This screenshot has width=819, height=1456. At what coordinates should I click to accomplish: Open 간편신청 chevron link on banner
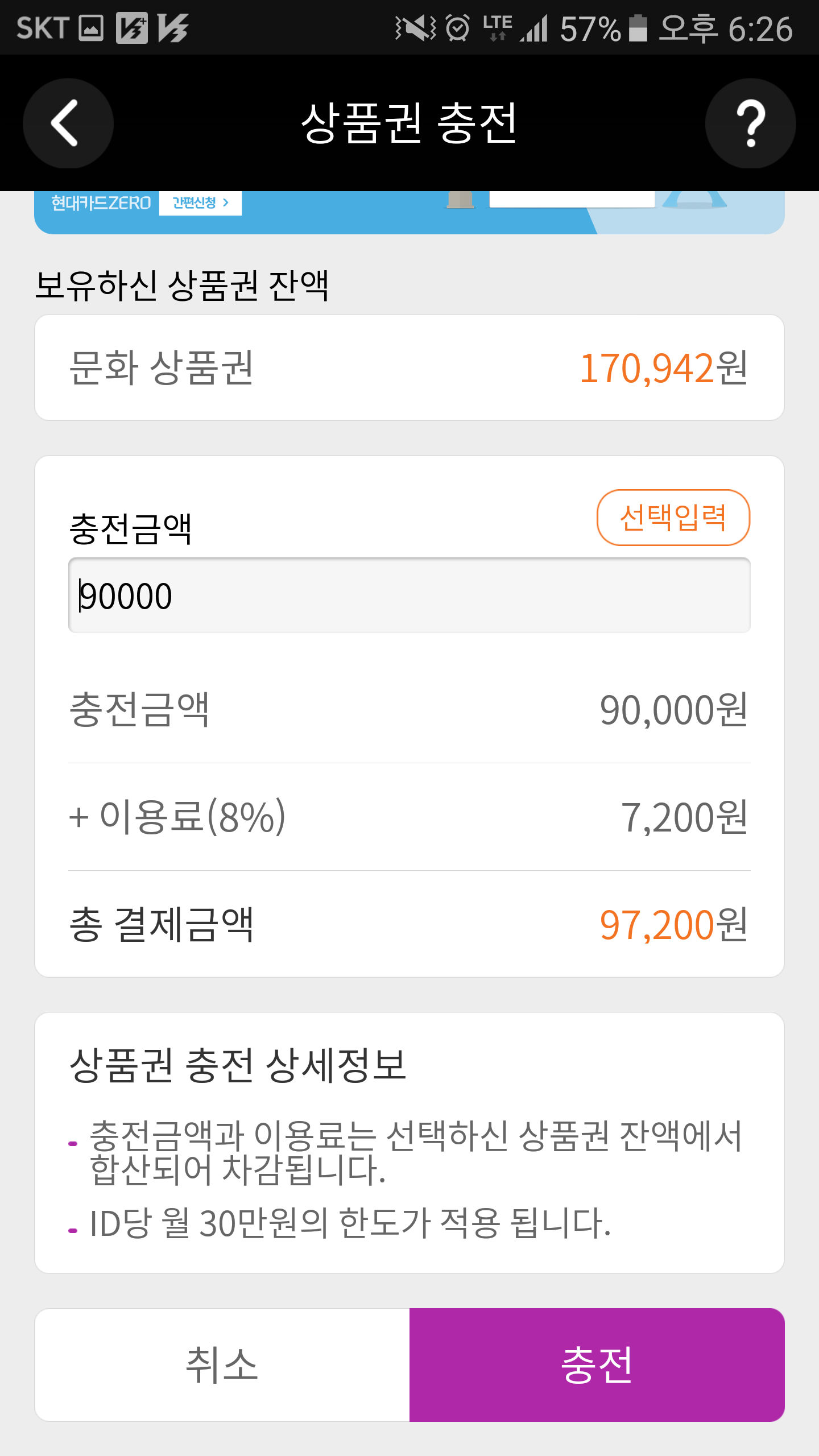pos(200,203)
